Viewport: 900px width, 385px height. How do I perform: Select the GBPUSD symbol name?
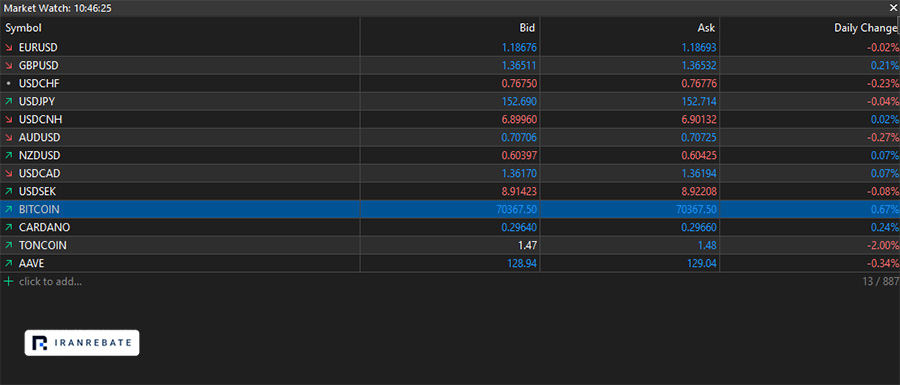(38, 65)
